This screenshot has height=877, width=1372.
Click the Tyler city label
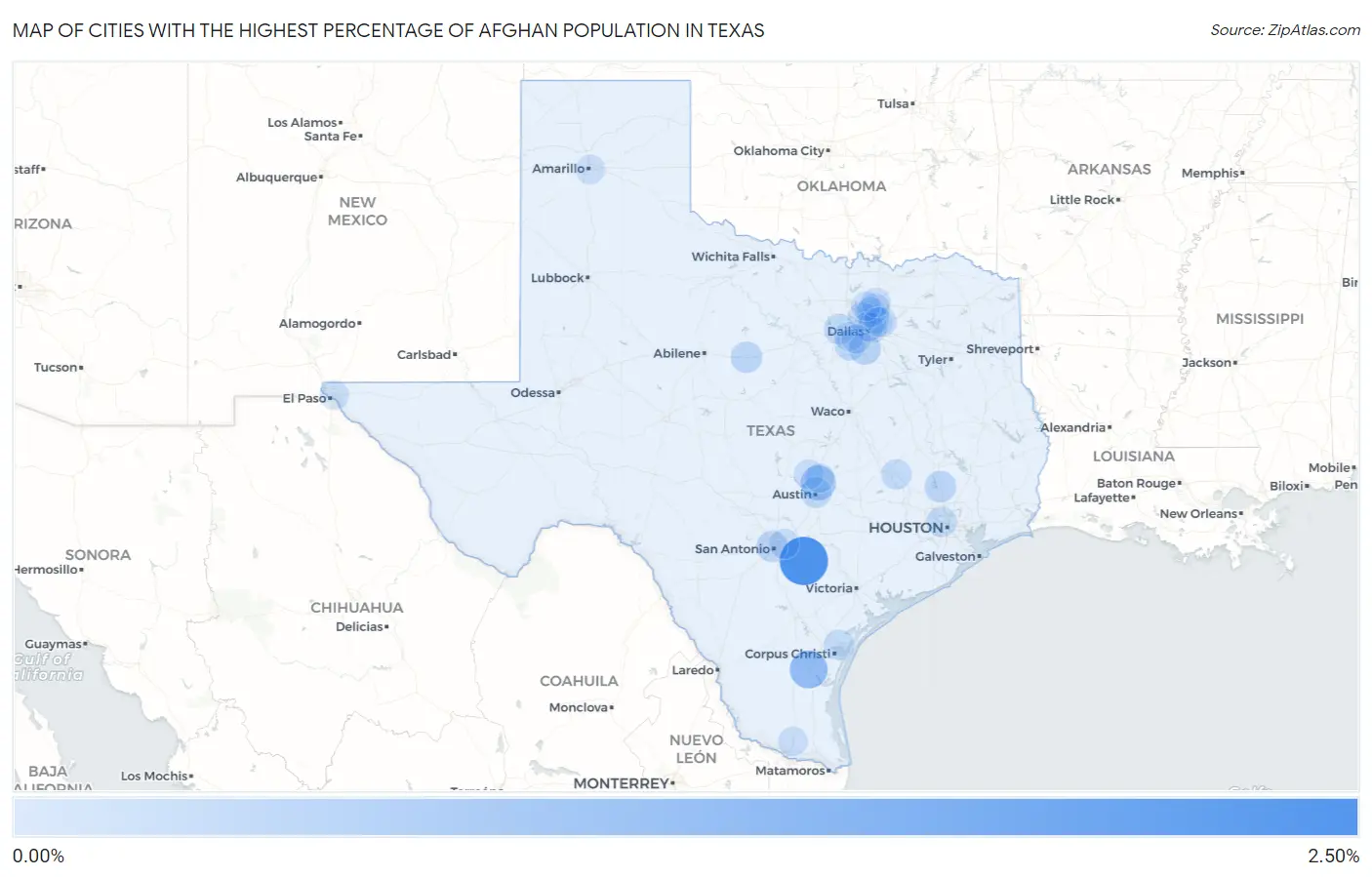click(933, 360)
